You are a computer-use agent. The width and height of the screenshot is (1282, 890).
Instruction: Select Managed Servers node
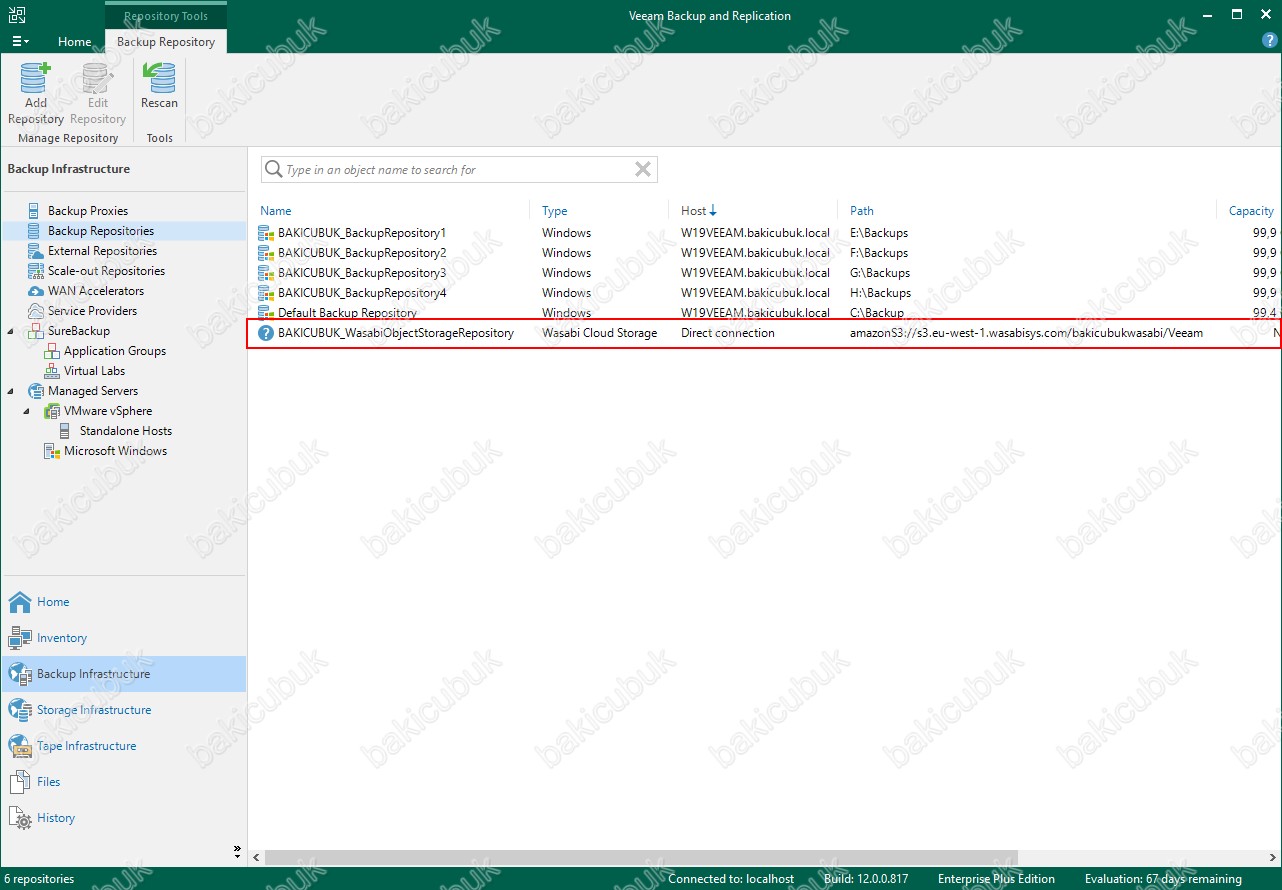click(x=93, y=391)
